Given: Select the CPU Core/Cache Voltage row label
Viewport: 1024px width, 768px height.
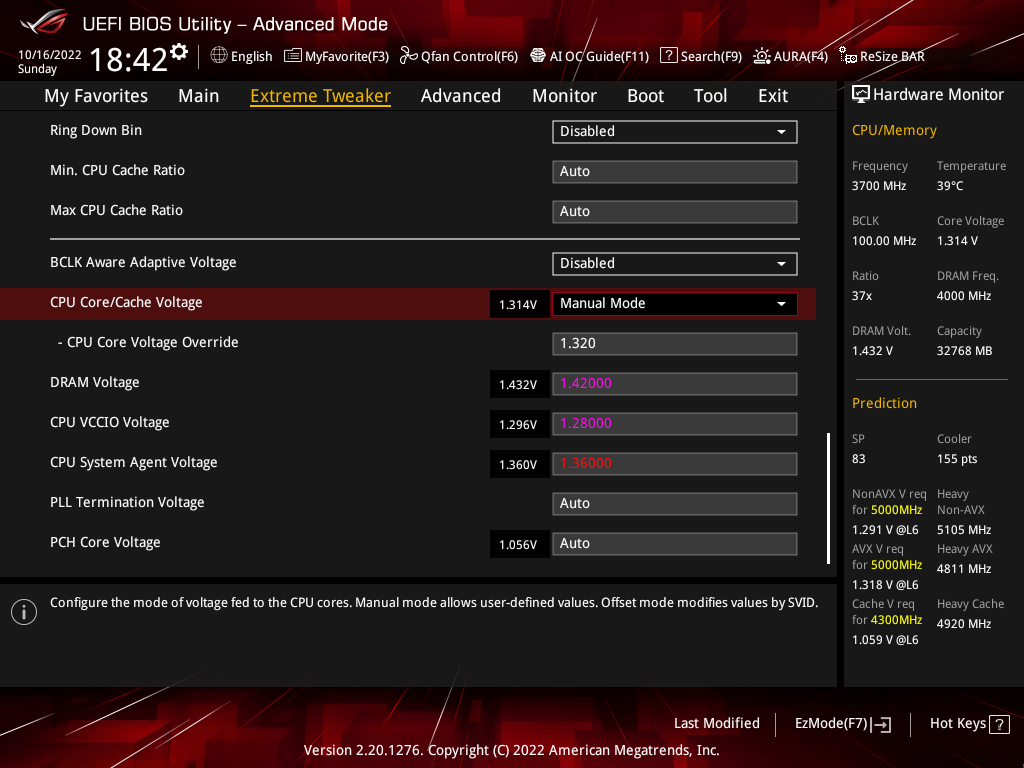Looking at the screenshot, I should (126, 302).
